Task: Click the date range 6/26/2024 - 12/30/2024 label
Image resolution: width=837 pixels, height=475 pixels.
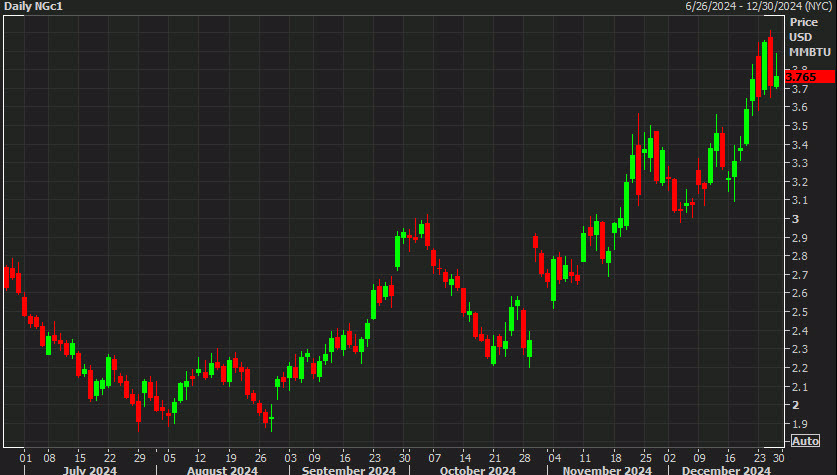Action: (x=760, y=7)
